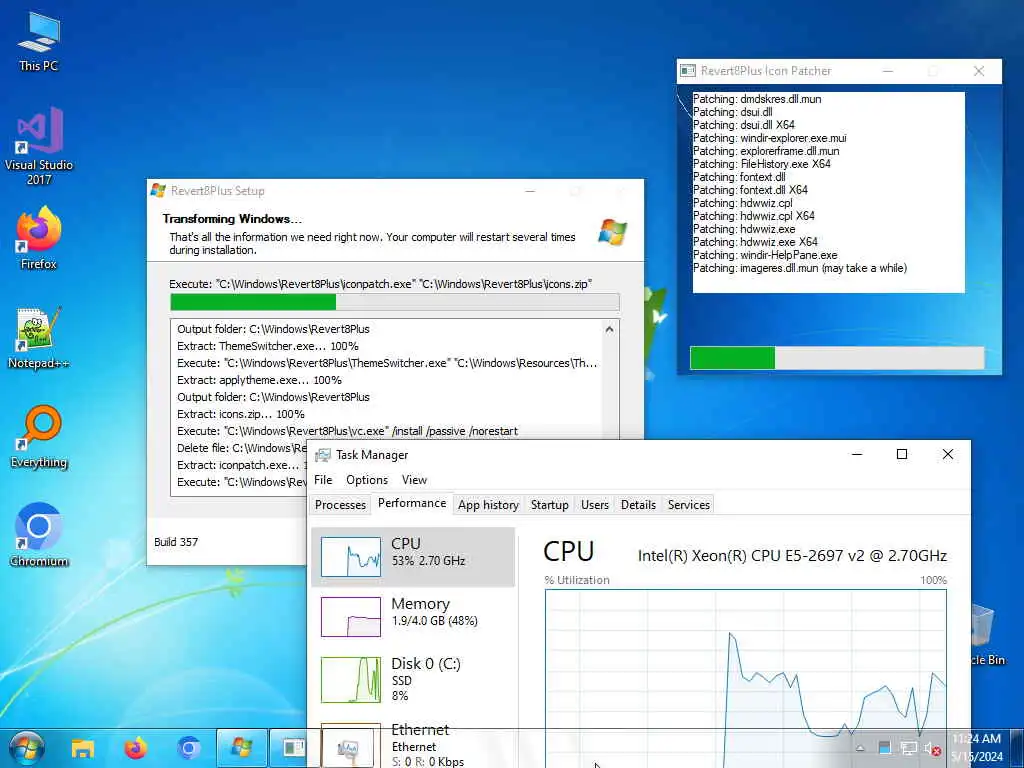Viewport: 1024px width, 768px height.
Task: Switch to the Details tab
Action: tap(638, 505)
